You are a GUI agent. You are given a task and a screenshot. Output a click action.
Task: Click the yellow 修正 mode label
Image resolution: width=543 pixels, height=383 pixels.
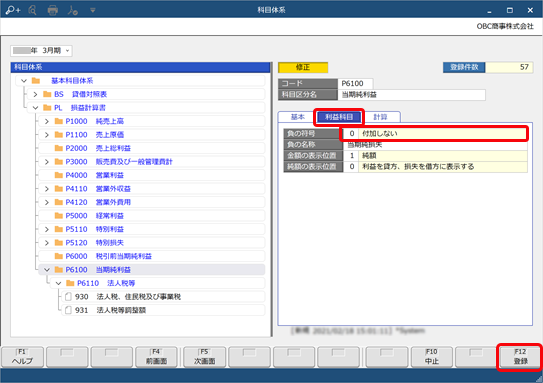(x=303, y=68)
